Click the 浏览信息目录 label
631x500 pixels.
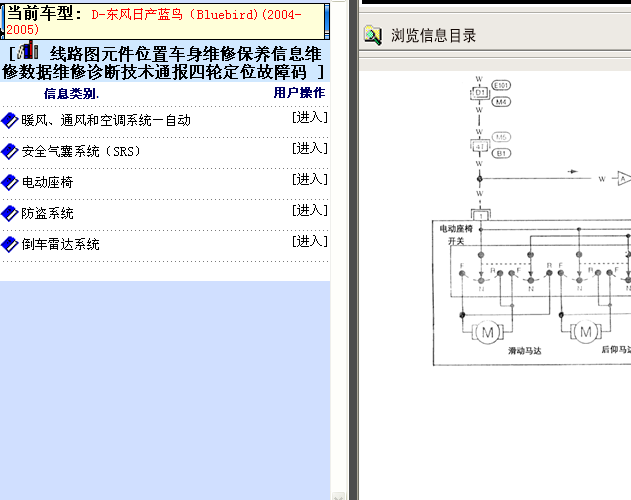coord(433,35)
